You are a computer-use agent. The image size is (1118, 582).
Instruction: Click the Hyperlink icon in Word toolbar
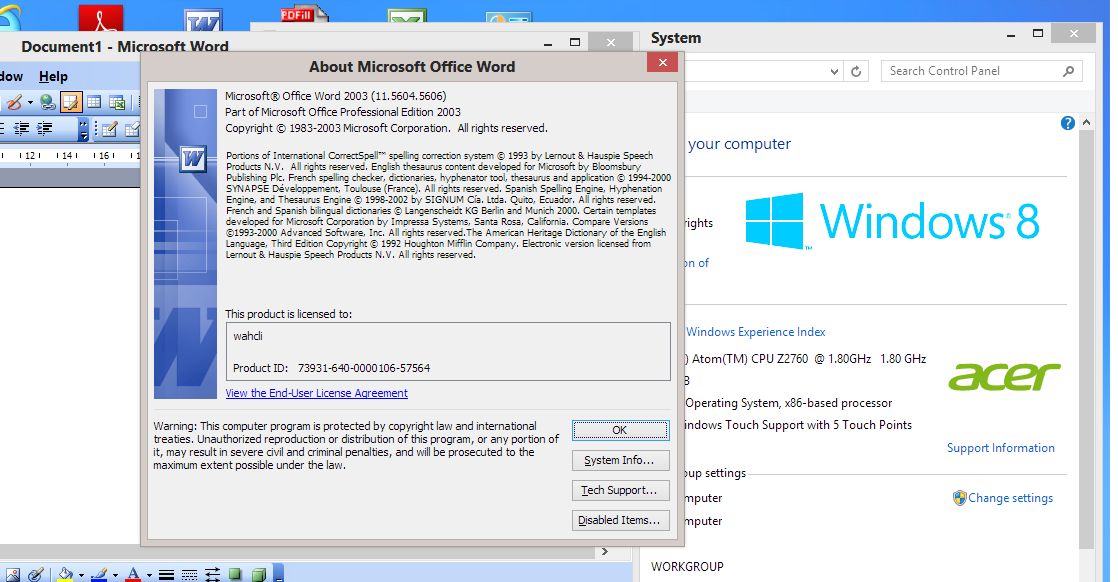point(48,103)
